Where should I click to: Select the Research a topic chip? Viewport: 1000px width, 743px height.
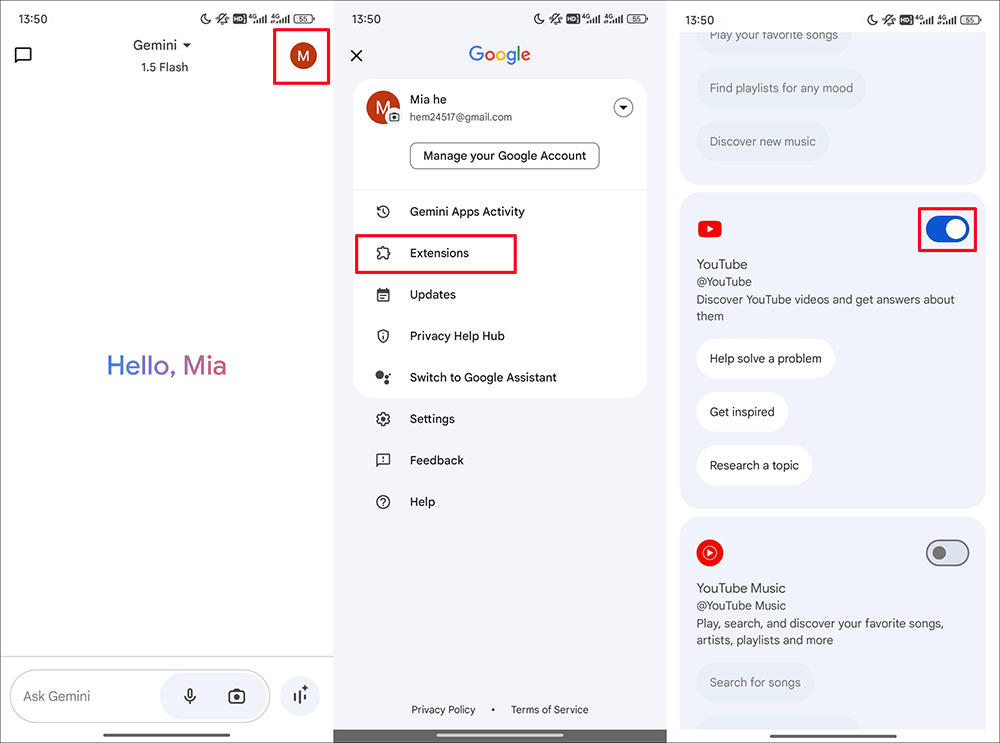pos(754,466)
